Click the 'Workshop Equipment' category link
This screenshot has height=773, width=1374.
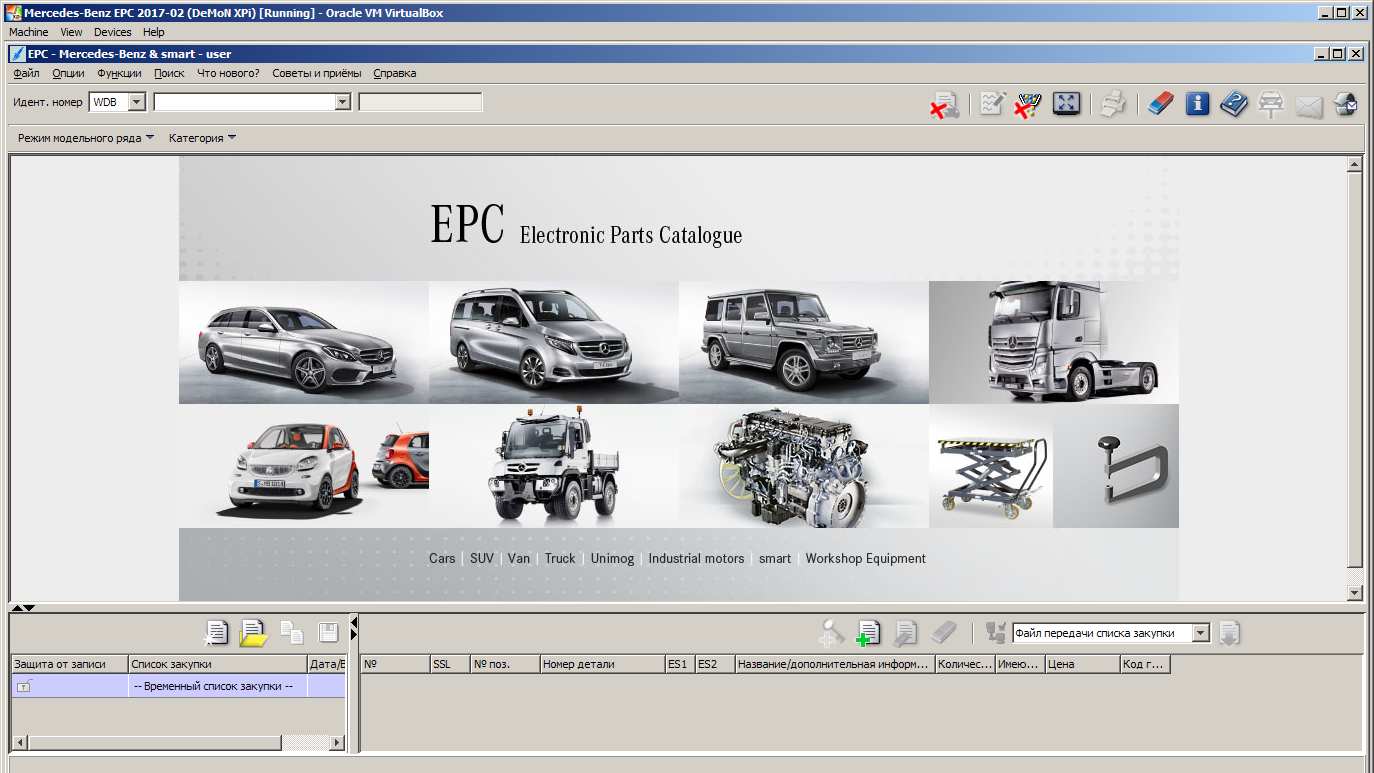click(x=866, y=559)
